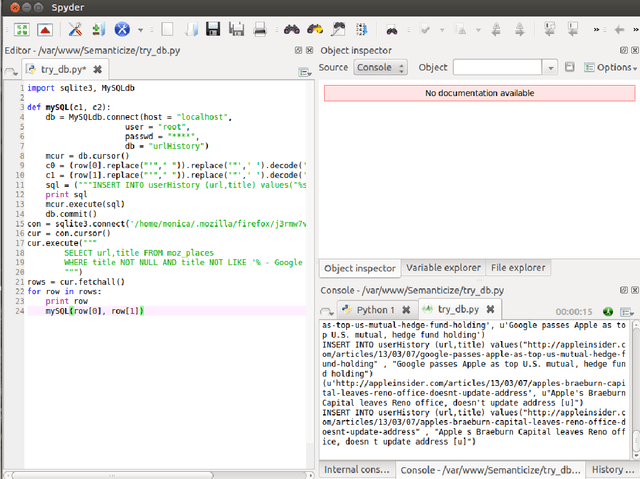The image size is (640, 479).
Task: Open the Source Console combo box
Action: [x=380, y=68]
